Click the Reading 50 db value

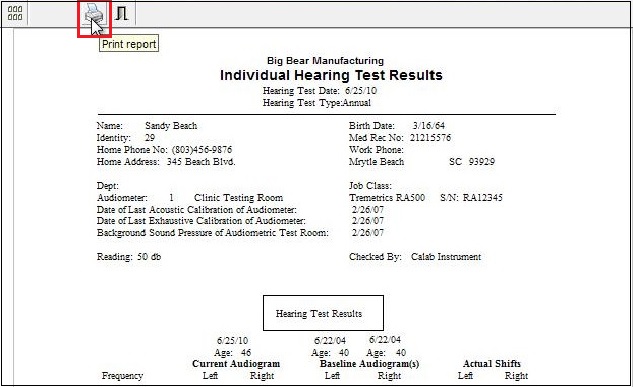tap(149, 257)
